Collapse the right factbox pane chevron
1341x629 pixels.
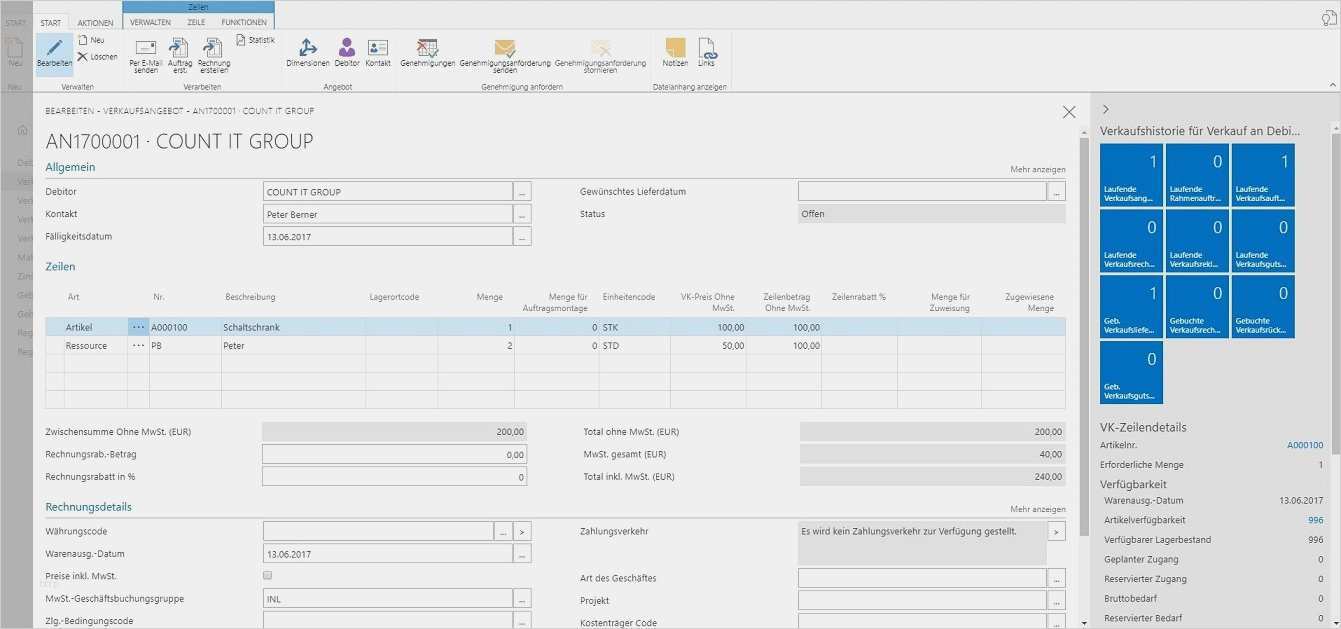click(1105, 109)
